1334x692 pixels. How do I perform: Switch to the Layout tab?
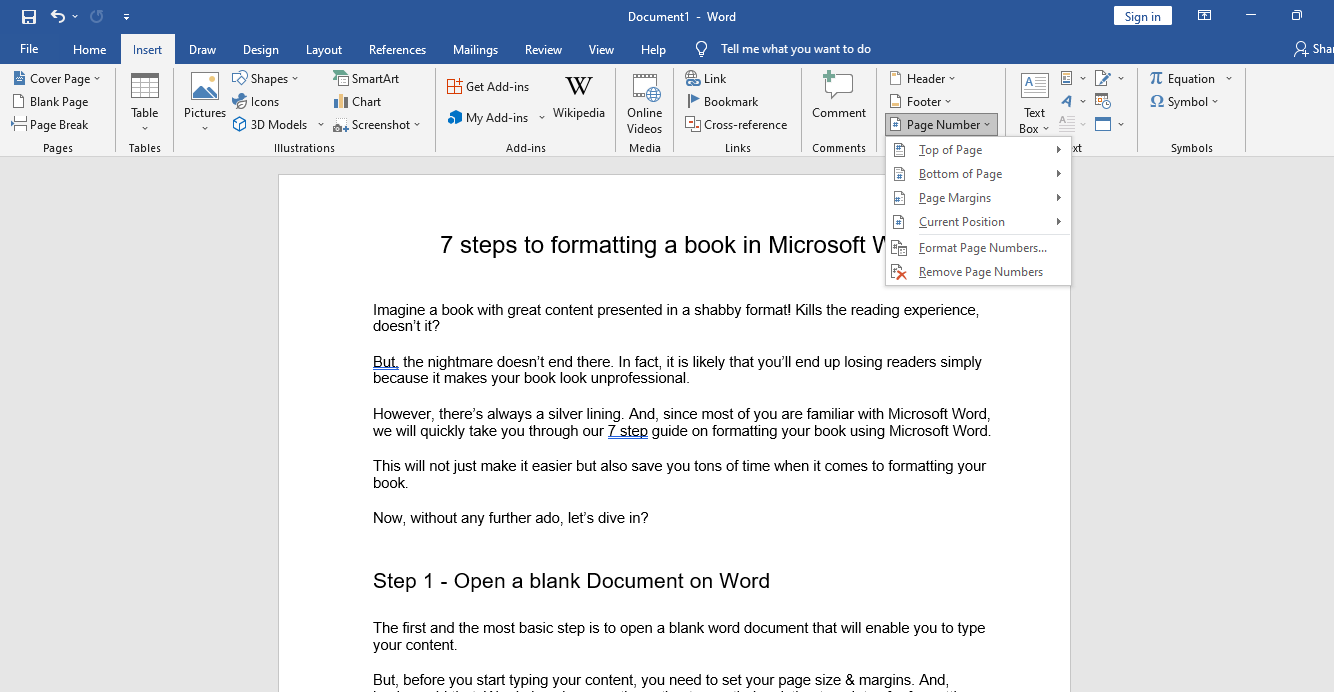324,49
